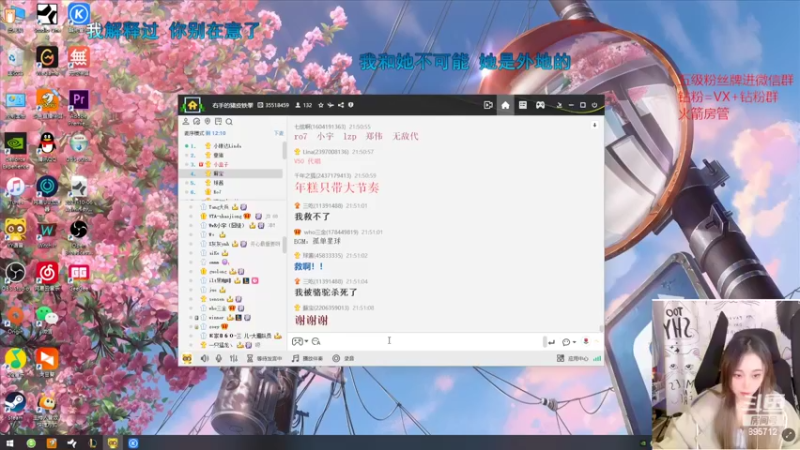Select user WeR小宇 in member list

pos(227,226)
